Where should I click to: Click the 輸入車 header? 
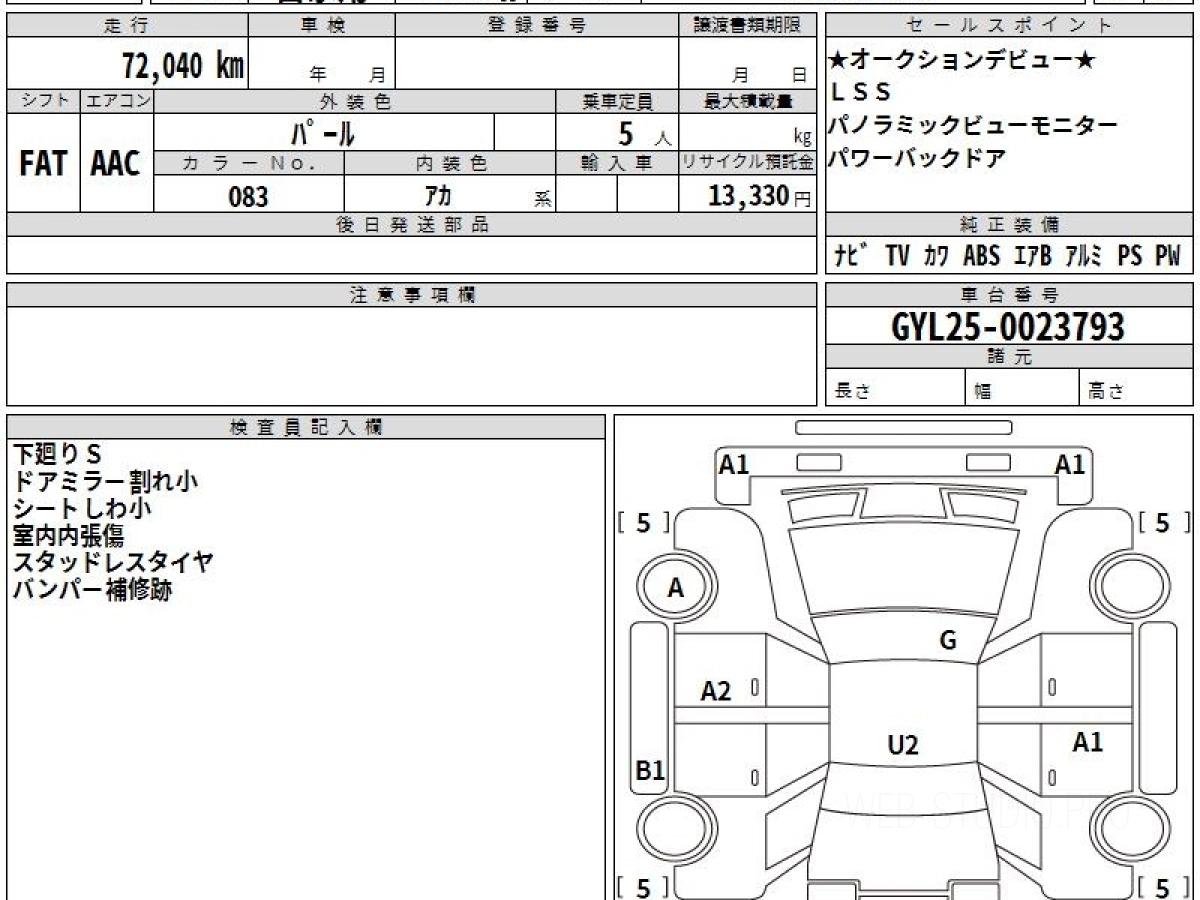pyautogui.click(x=617, y=163)
